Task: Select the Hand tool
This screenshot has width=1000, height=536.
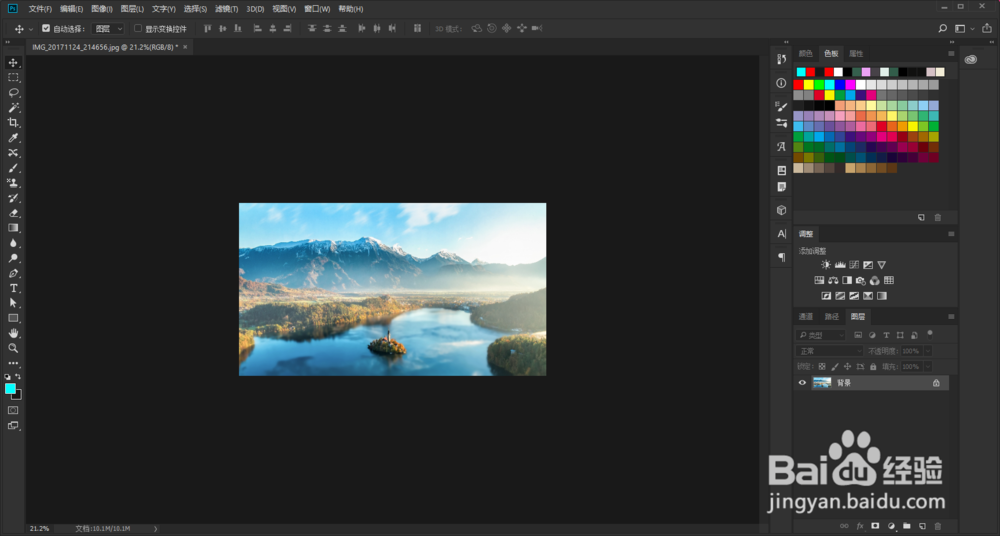Action: pyautogui.click(x=13, y=333)
